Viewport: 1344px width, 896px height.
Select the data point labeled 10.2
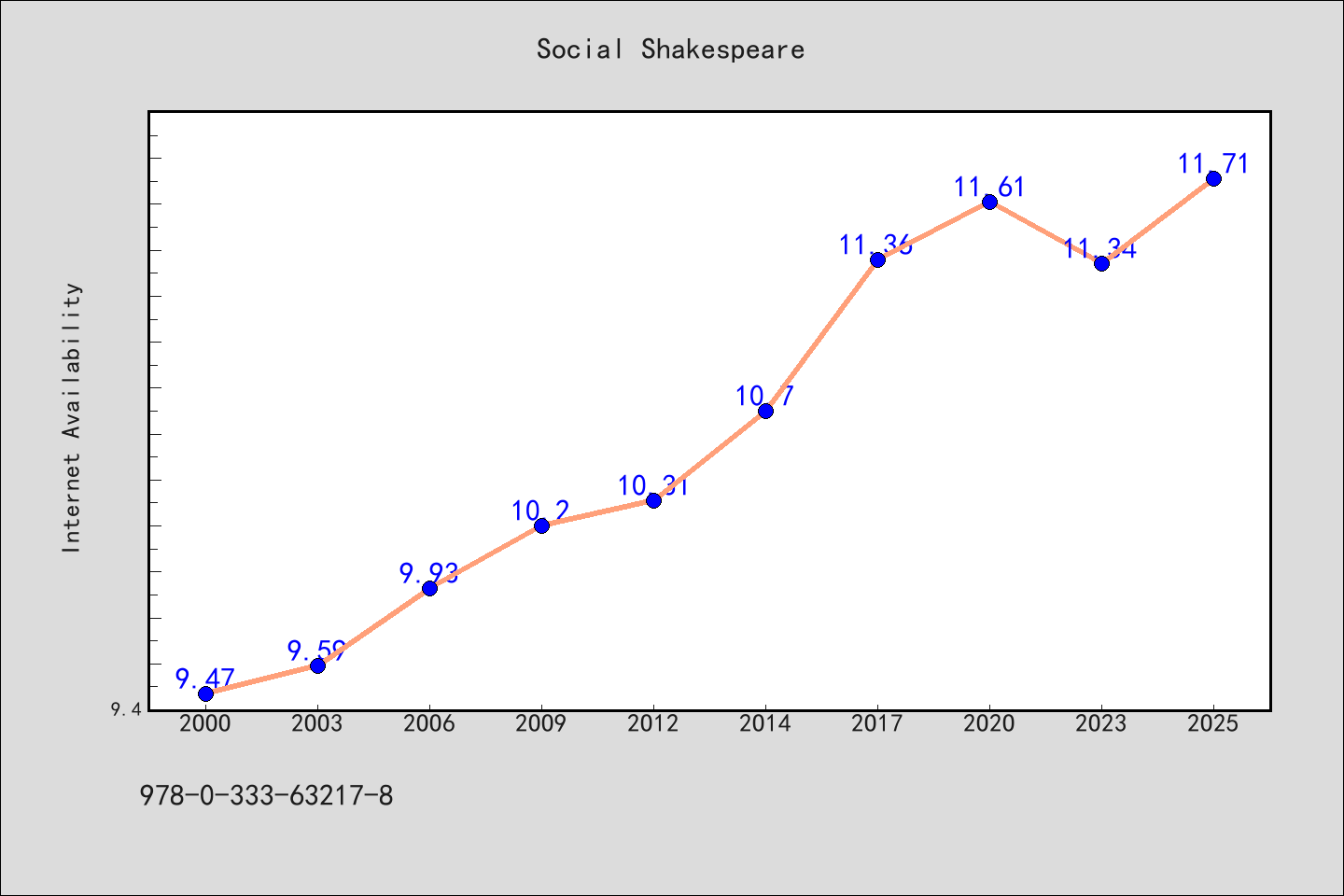[x=541, y=525]
